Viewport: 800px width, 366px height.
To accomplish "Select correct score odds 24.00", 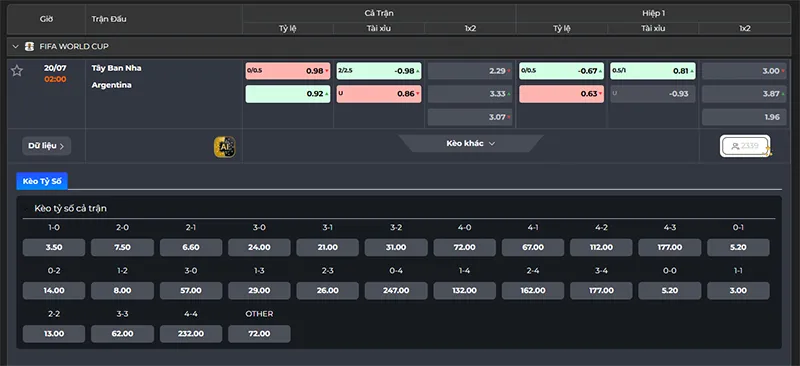I will tap(259, 247).
